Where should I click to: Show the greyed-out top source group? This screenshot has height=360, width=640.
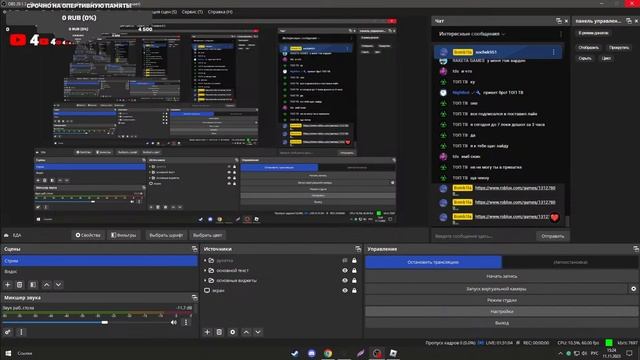click(x=345, y=260)
